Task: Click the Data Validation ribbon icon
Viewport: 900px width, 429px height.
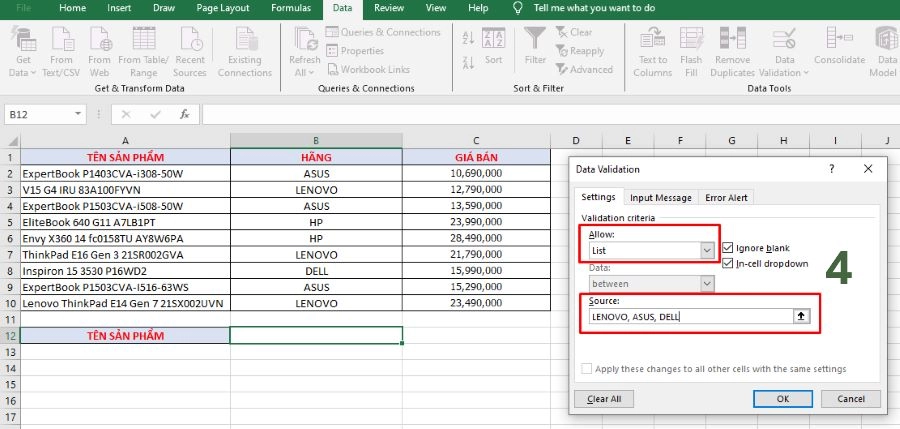Action: tap(784, 39)
